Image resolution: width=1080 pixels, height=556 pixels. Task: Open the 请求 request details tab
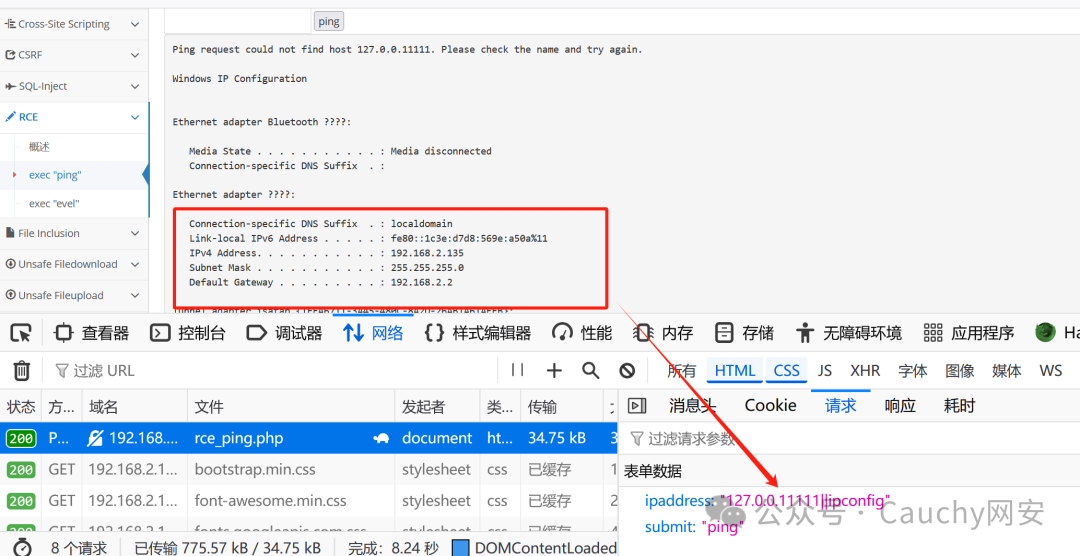[x=840, y=406]
